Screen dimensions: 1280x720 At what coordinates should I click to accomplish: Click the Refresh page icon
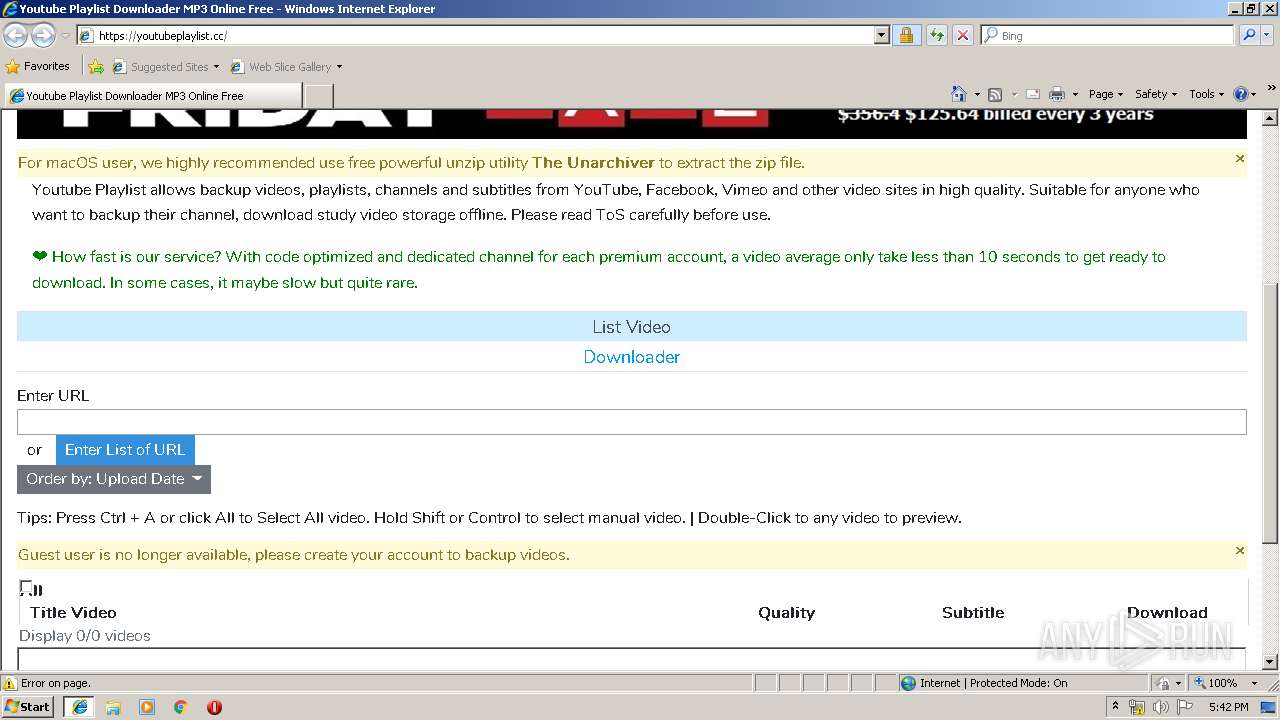(936, 35)
